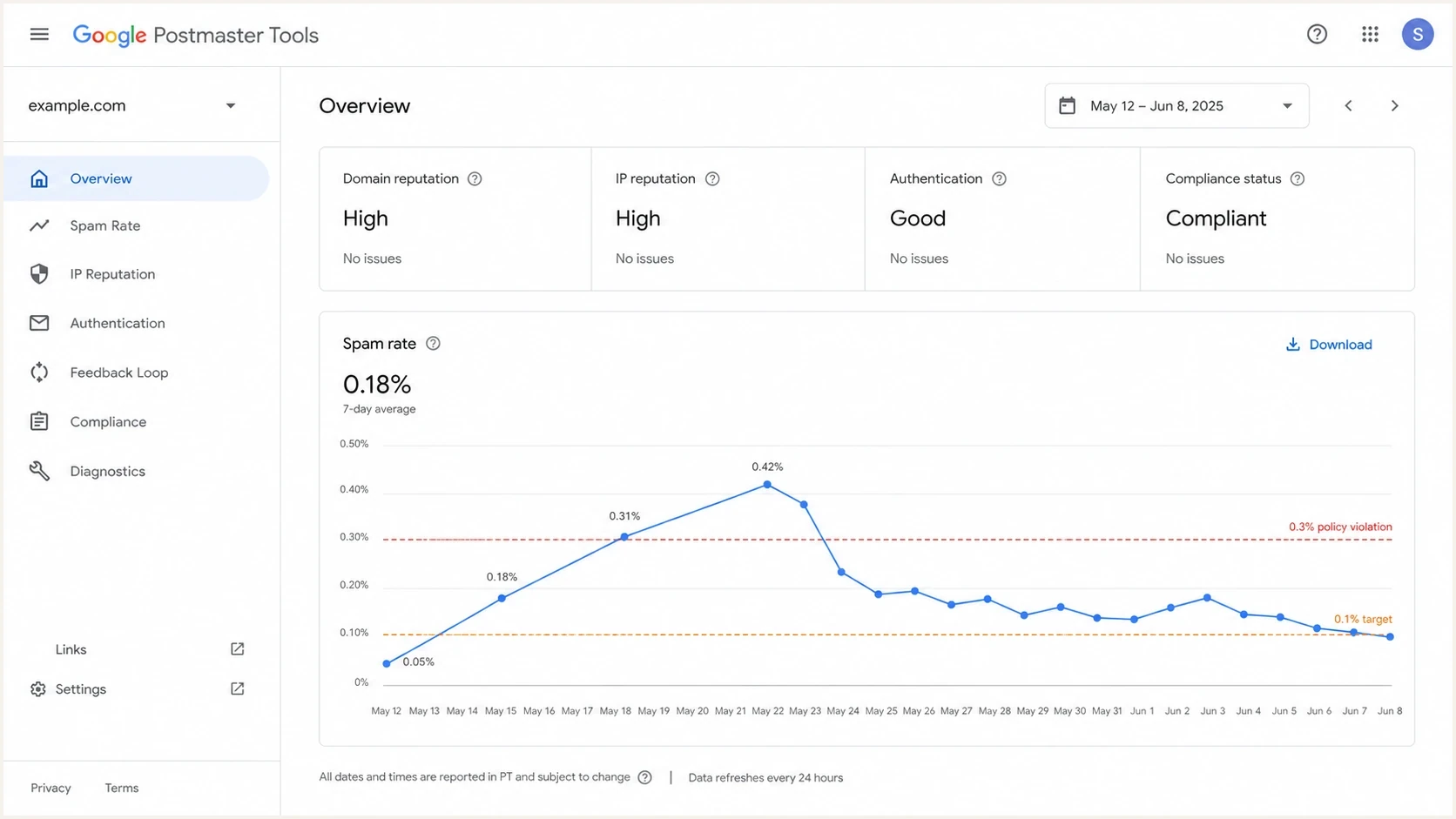Open the account avatar S
1456x819 pixels.
[x=1418, y=35]
